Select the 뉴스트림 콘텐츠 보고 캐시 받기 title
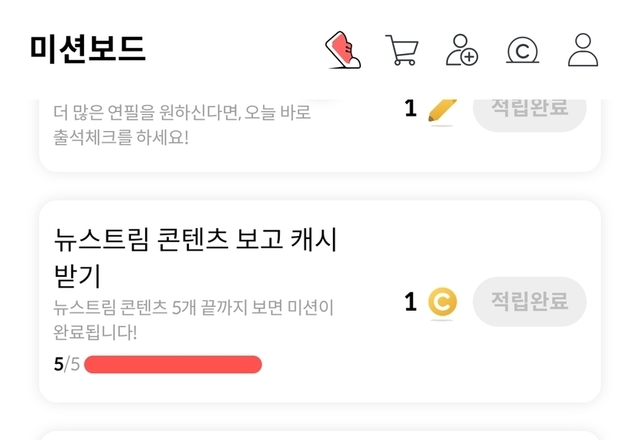640x440 pixels. click(195, 255)
